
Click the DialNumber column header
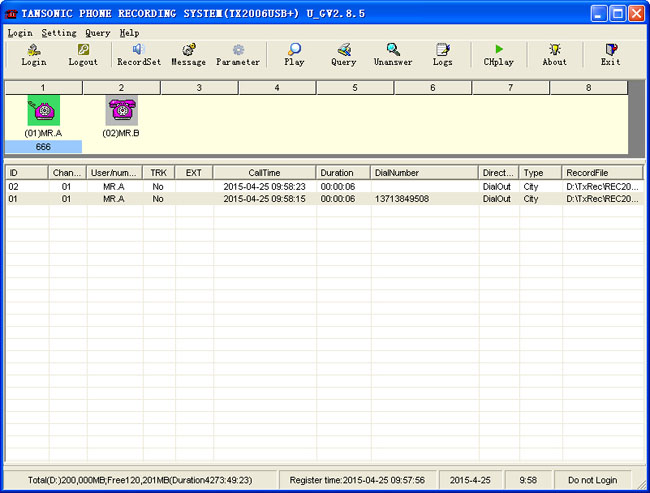tap(424, 173)
